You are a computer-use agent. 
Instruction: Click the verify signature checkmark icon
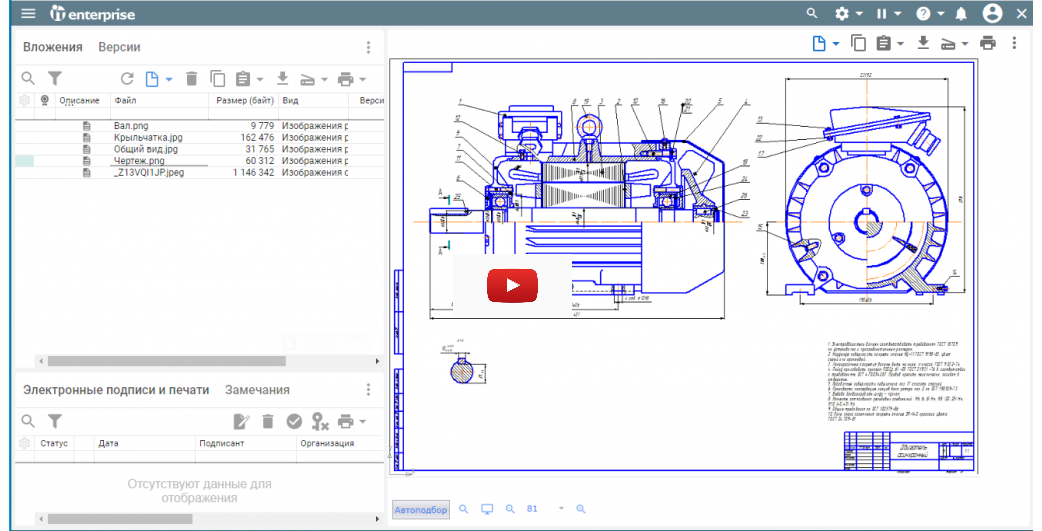(294, 421)
